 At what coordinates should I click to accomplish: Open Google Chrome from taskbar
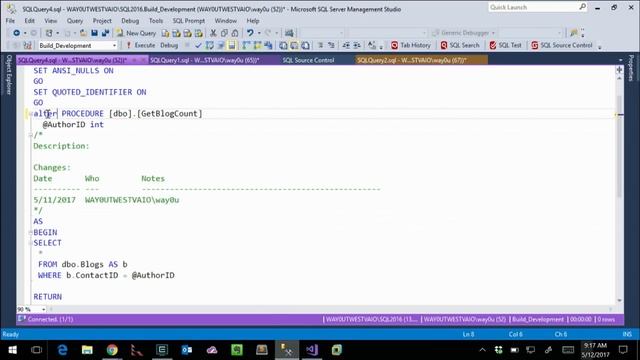tap(112, 350)
